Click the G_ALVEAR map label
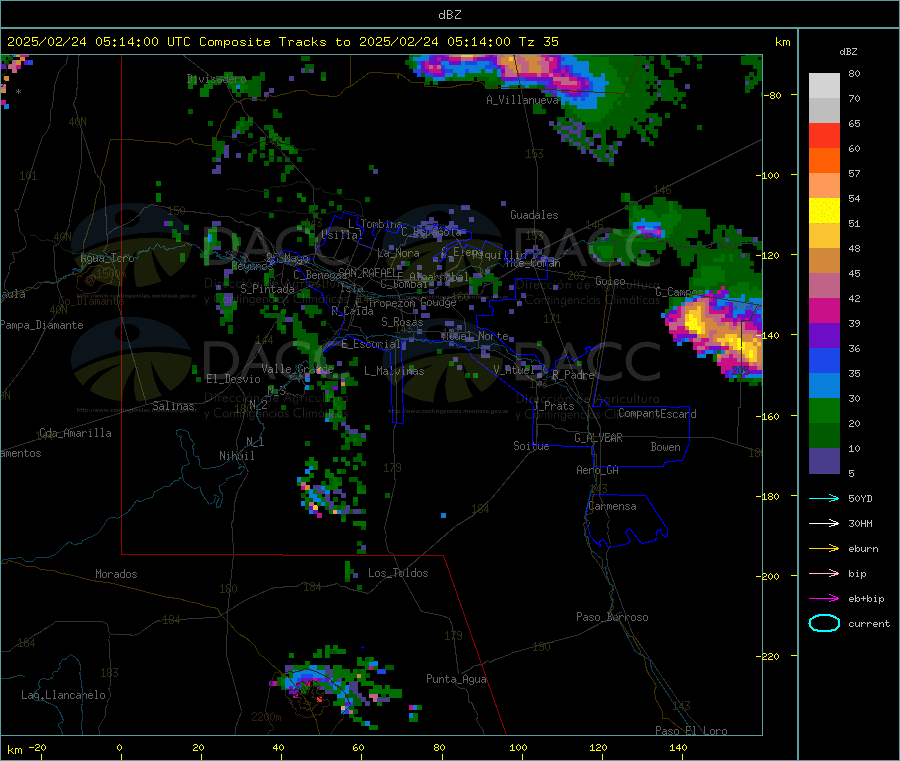 pos(598,438)
